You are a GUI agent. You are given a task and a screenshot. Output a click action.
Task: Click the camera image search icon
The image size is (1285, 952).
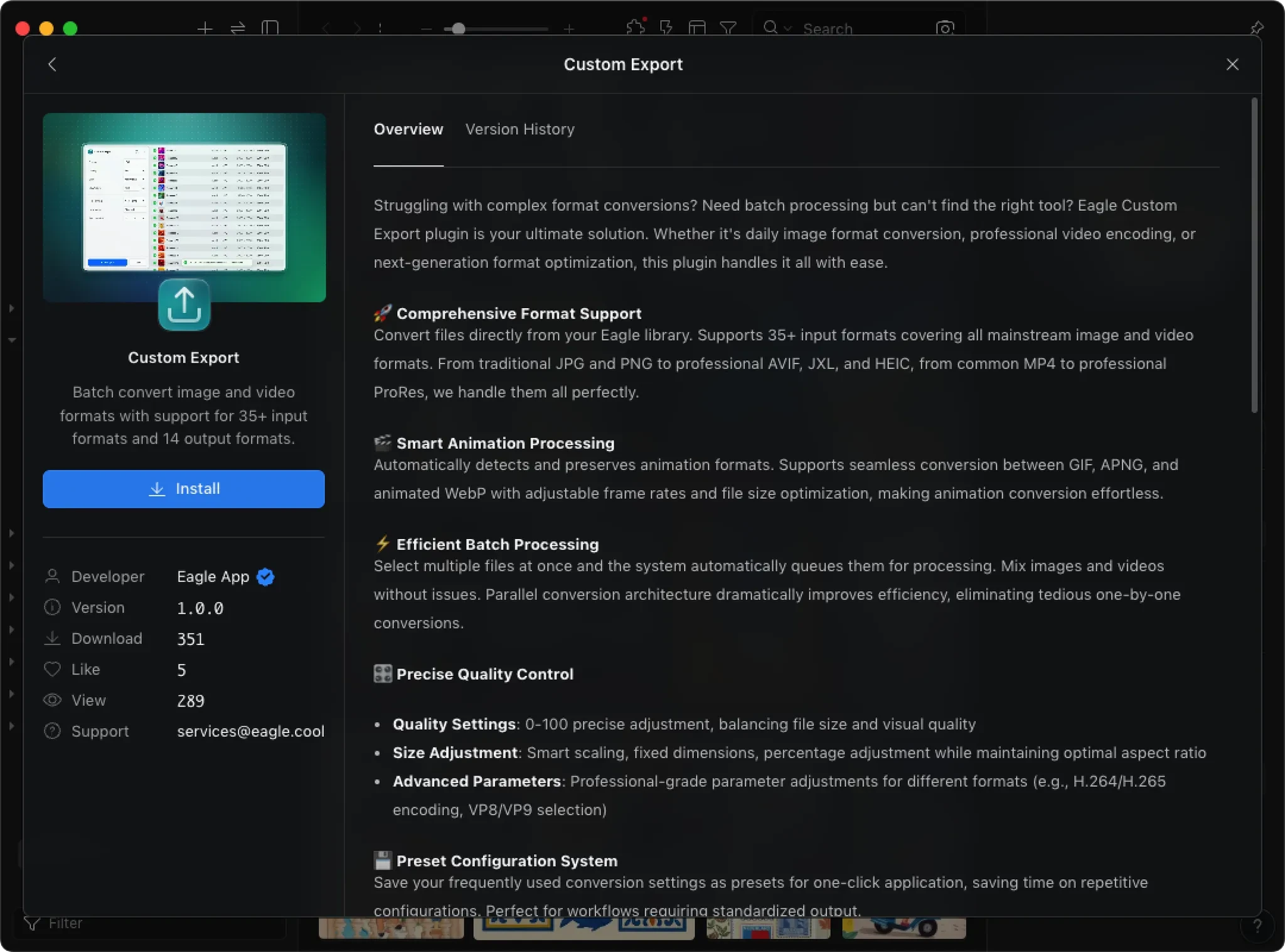945,28
